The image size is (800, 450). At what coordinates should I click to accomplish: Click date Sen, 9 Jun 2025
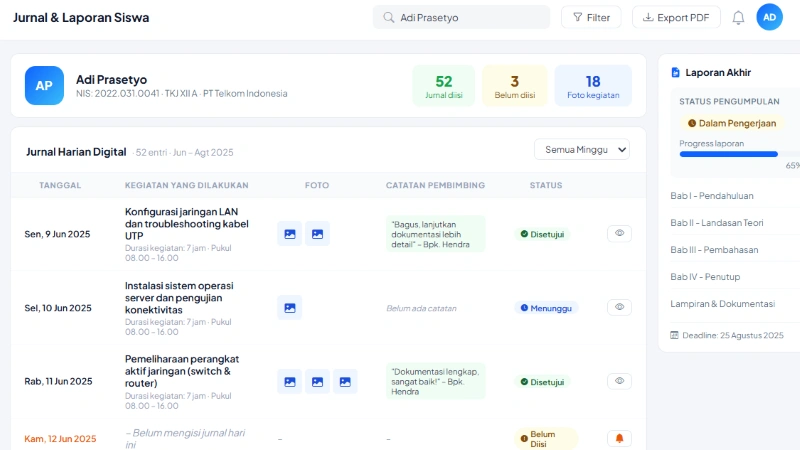(x=57, y=234)
